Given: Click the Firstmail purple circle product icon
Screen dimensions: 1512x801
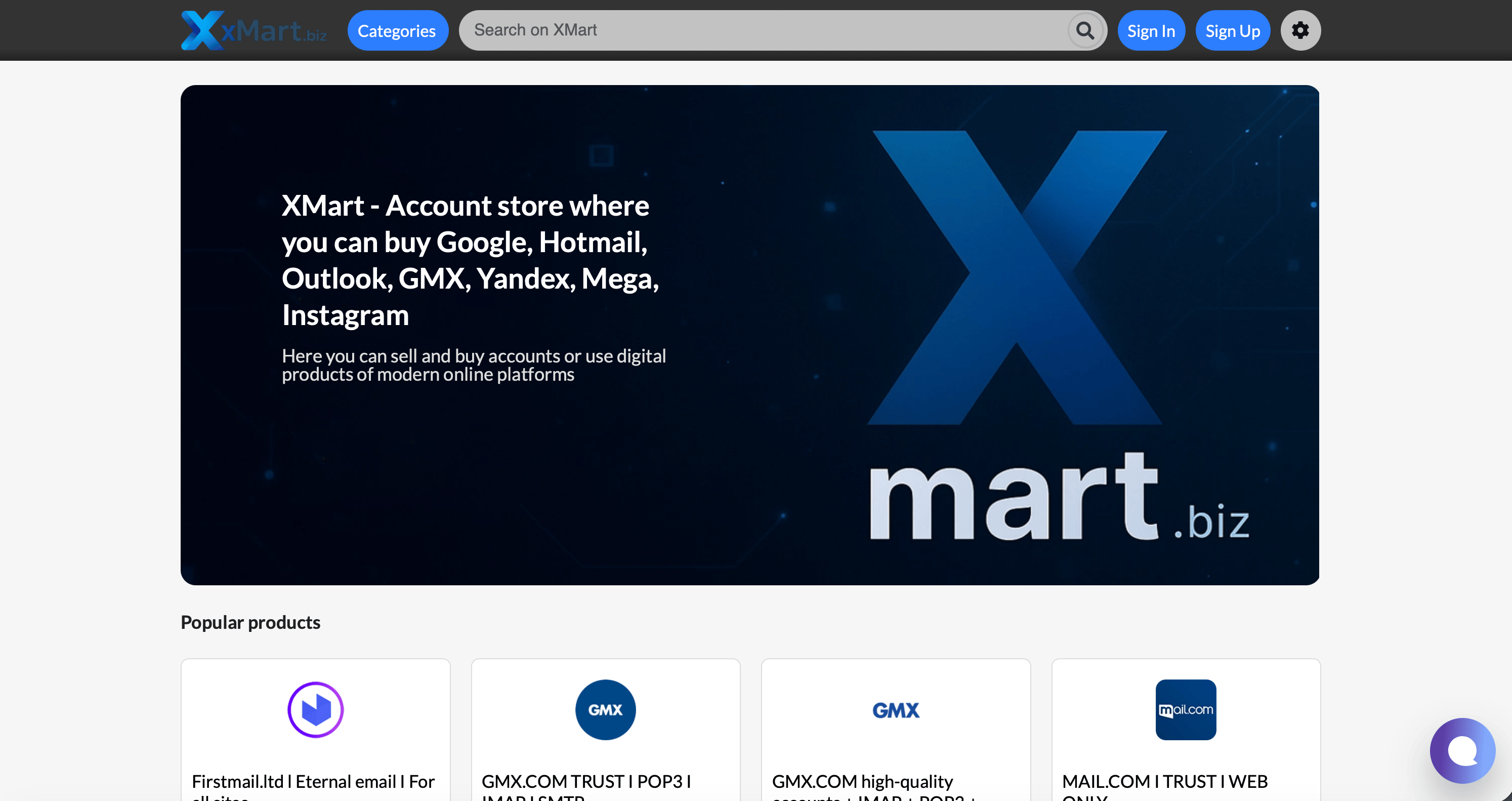Looking at the screenshot, I should (x=315, y=709).
